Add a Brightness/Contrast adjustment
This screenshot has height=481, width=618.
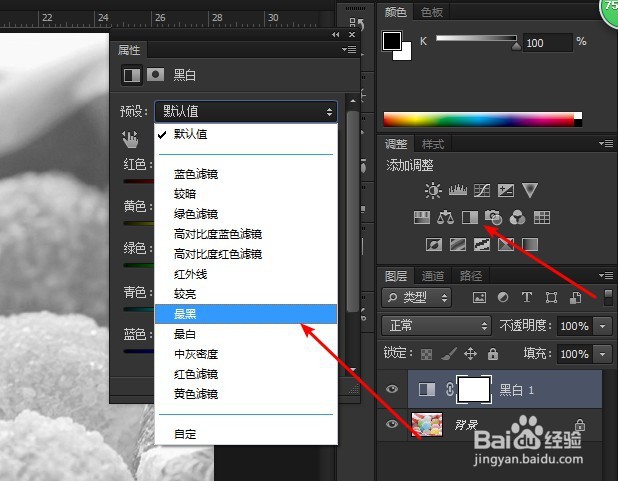pos(433,190)
